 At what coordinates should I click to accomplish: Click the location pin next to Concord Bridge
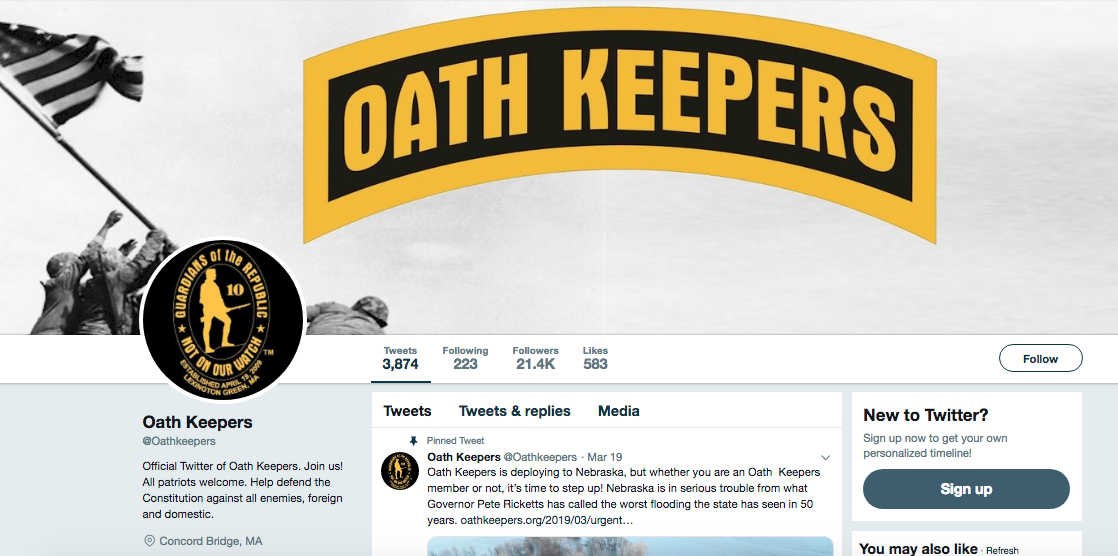(149, 541)
